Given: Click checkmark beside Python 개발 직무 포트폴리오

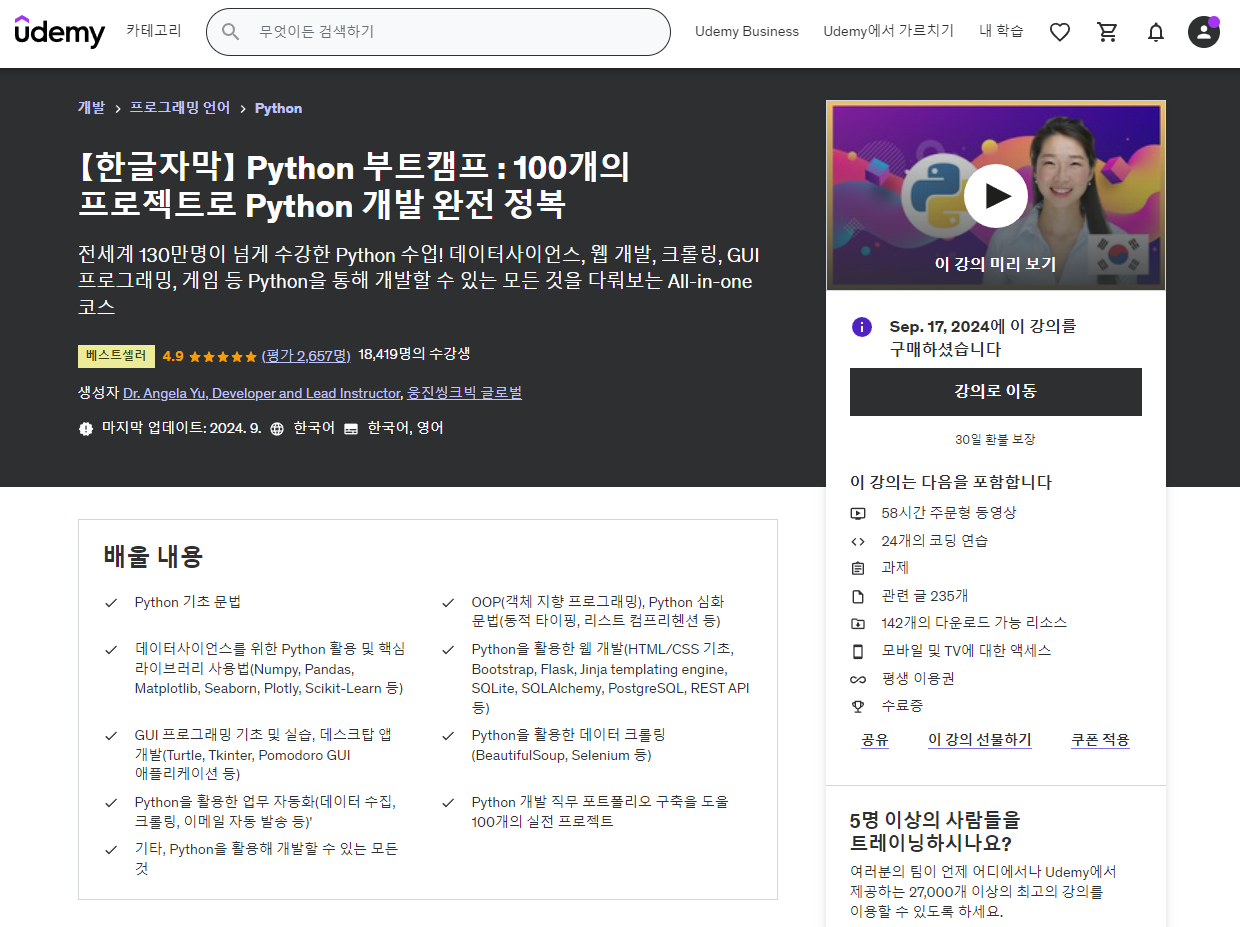Looking at the screenshot, I should coord(449,803).
